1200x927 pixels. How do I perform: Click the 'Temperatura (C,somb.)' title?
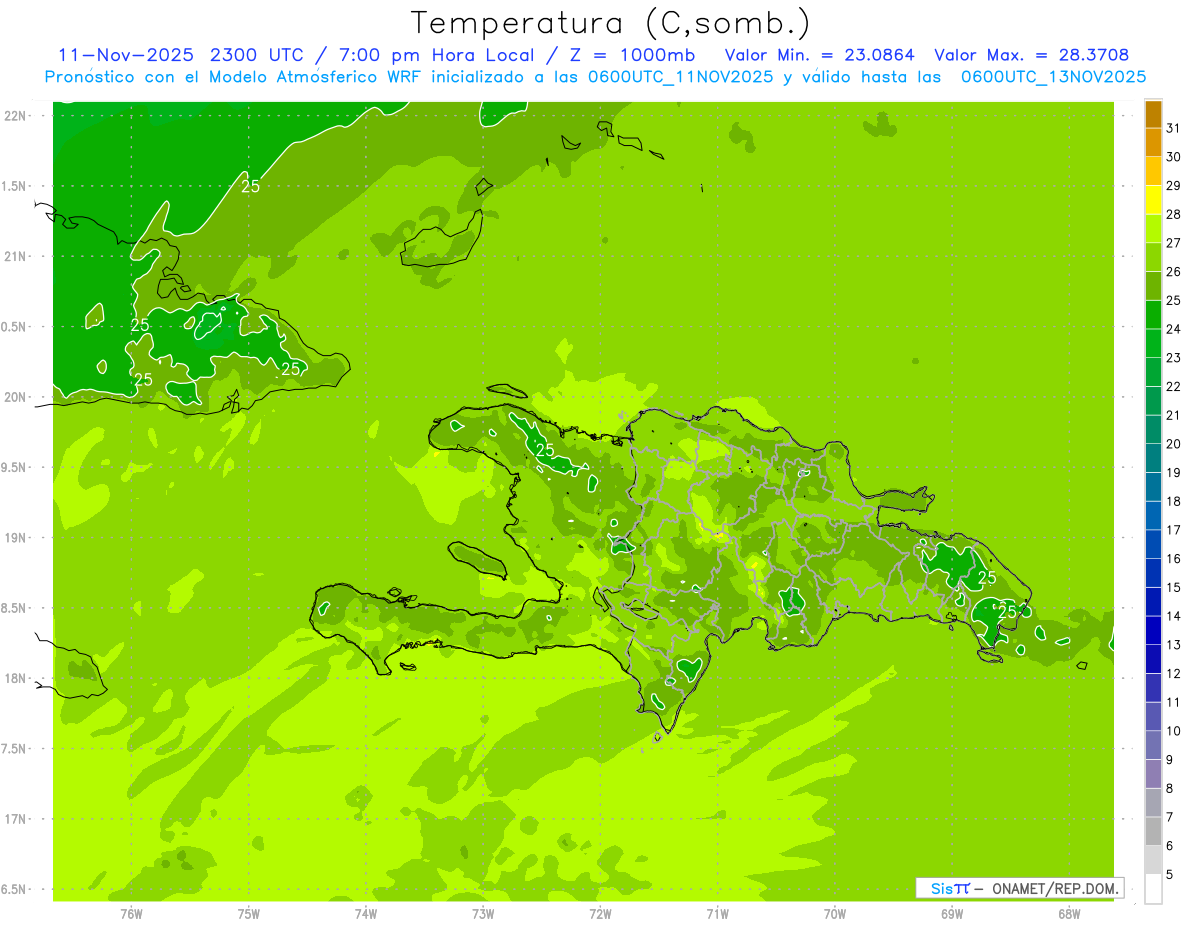(611, 23)
